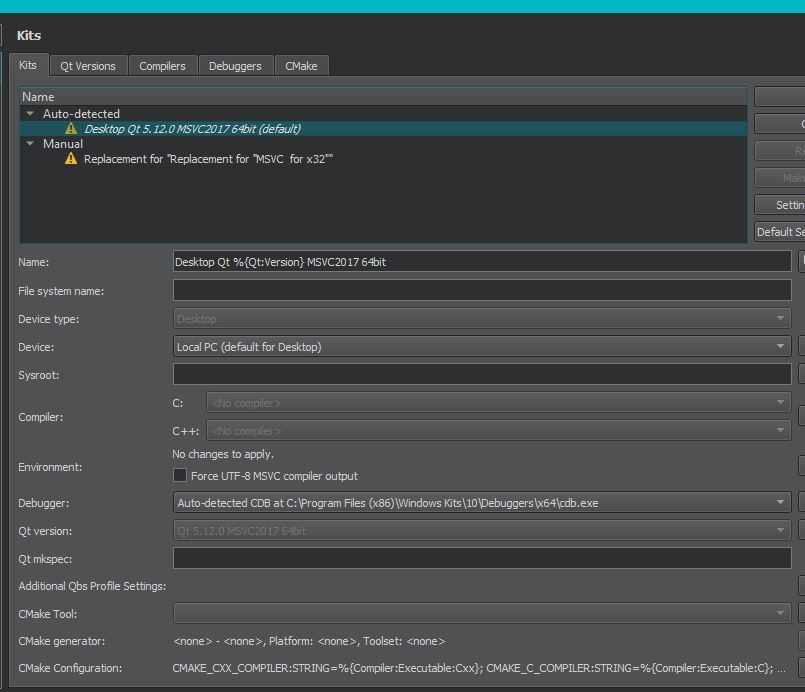The width and height of the screenshot is (805, 692).
Task: Collapse the Manual kits group
Action: 30,144
